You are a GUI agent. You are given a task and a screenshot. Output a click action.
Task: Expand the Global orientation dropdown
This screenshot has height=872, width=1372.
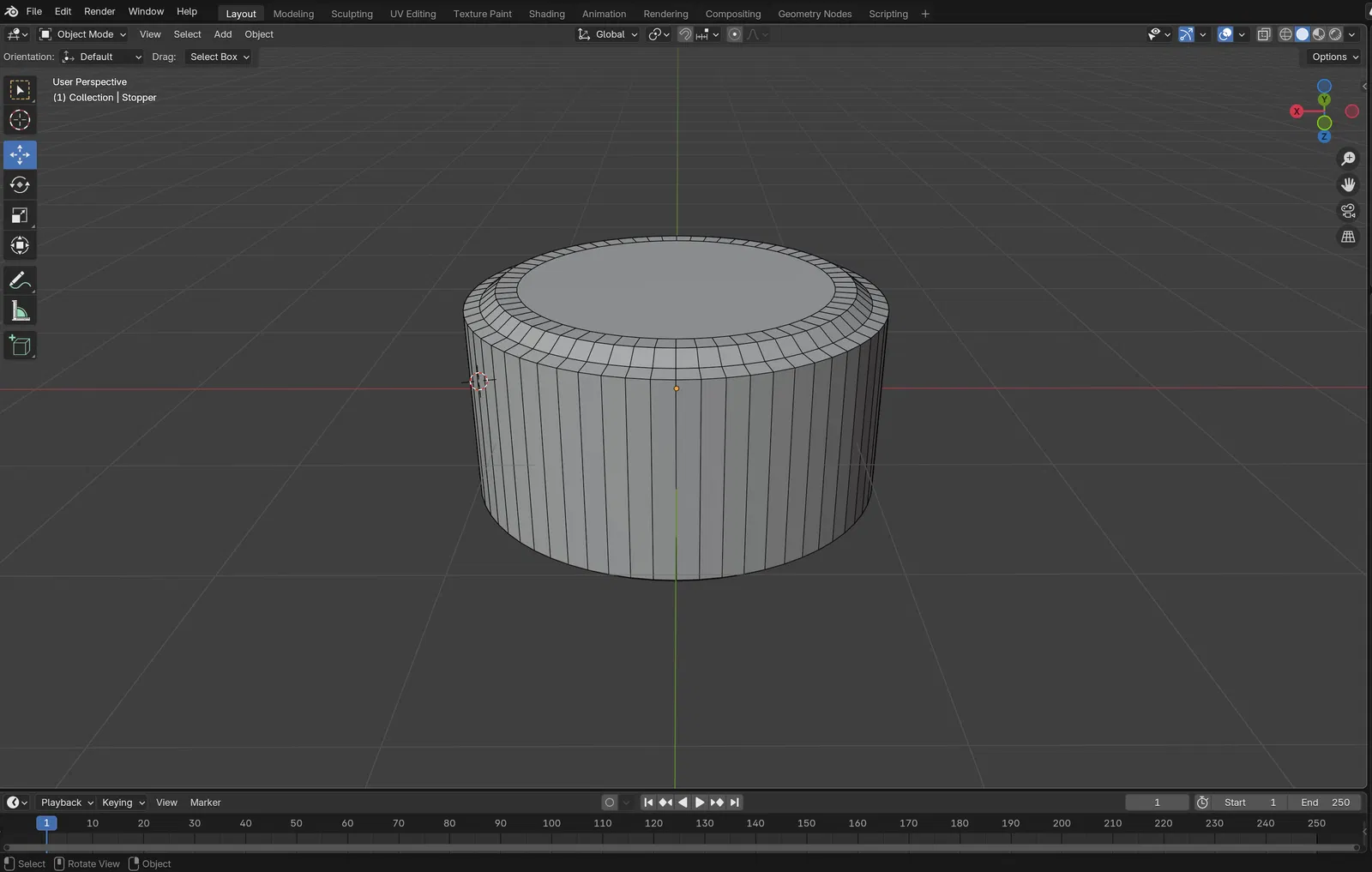coord(608,34)
